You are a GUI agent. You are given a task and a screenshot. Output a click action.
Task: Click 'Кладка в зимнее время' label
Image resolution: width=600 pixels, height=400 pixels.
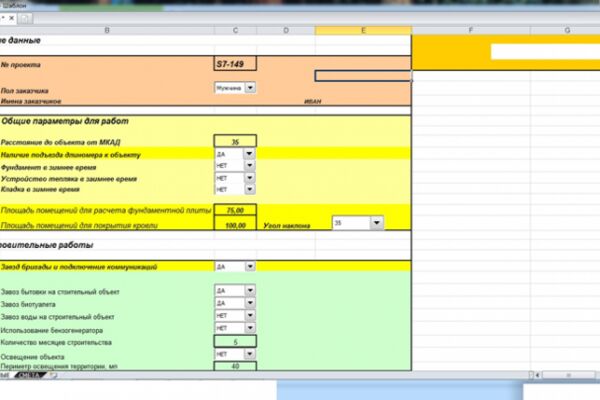coord(40,189)
